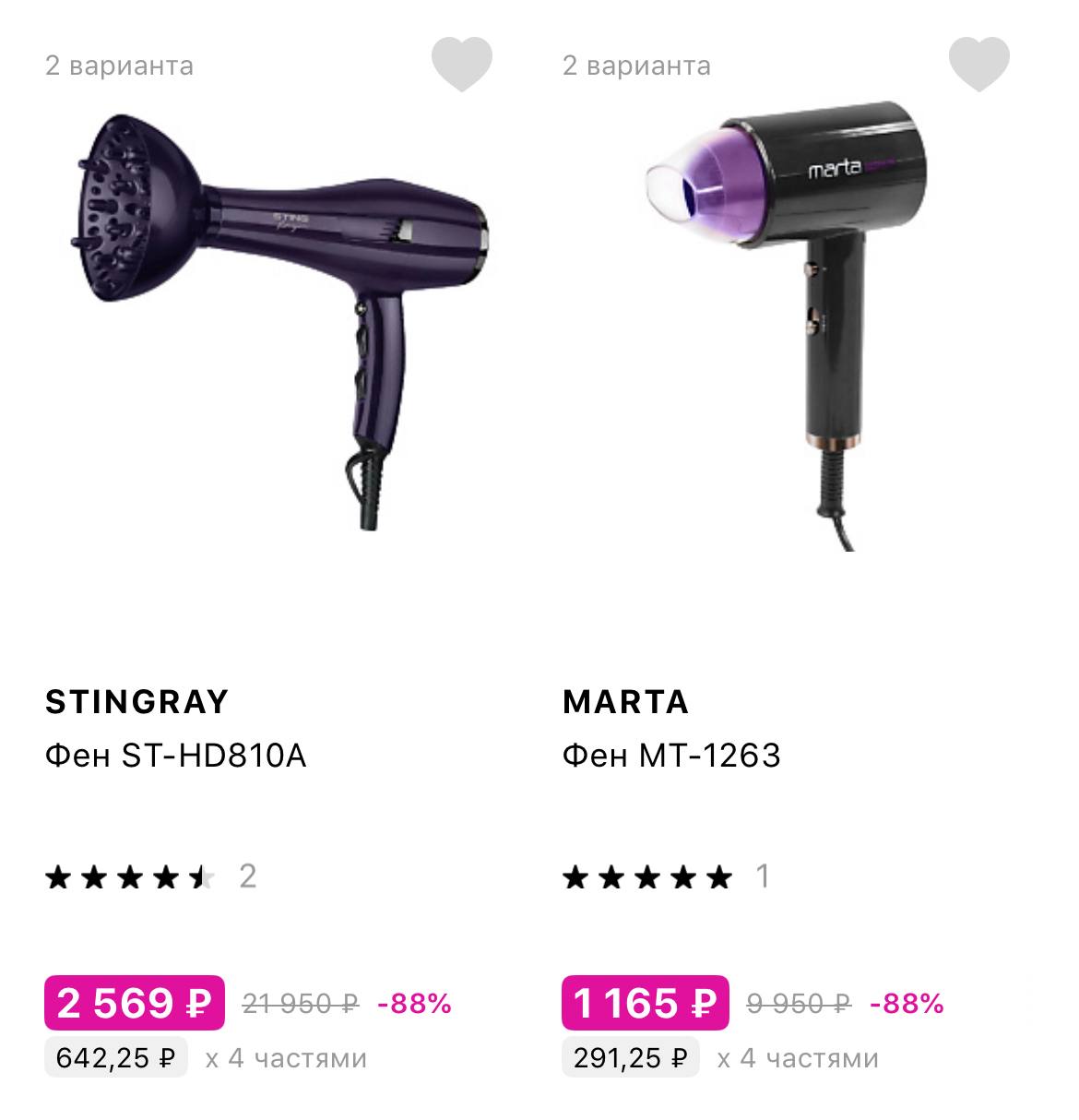Viewport: 1079px width, 1120px height.
Task: Show the Marta '2 варианта' variants label
Action: 636,66
